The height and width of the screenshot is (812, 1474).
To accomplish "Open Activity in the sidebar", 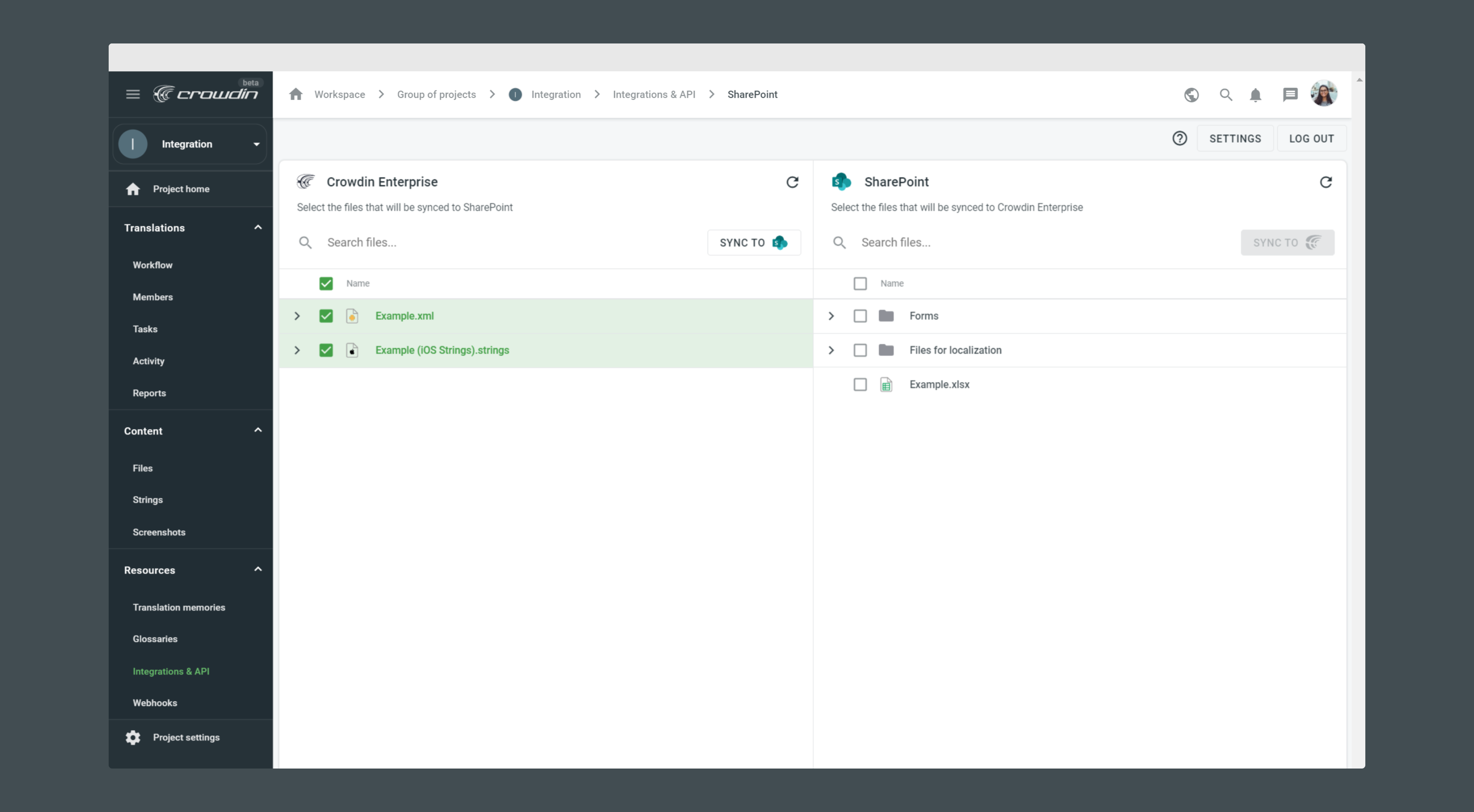I will [148, 361].
